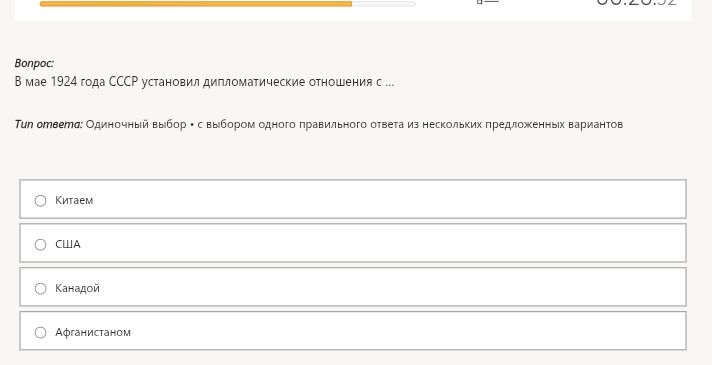Click the countdown timer display

pos(636,3)
